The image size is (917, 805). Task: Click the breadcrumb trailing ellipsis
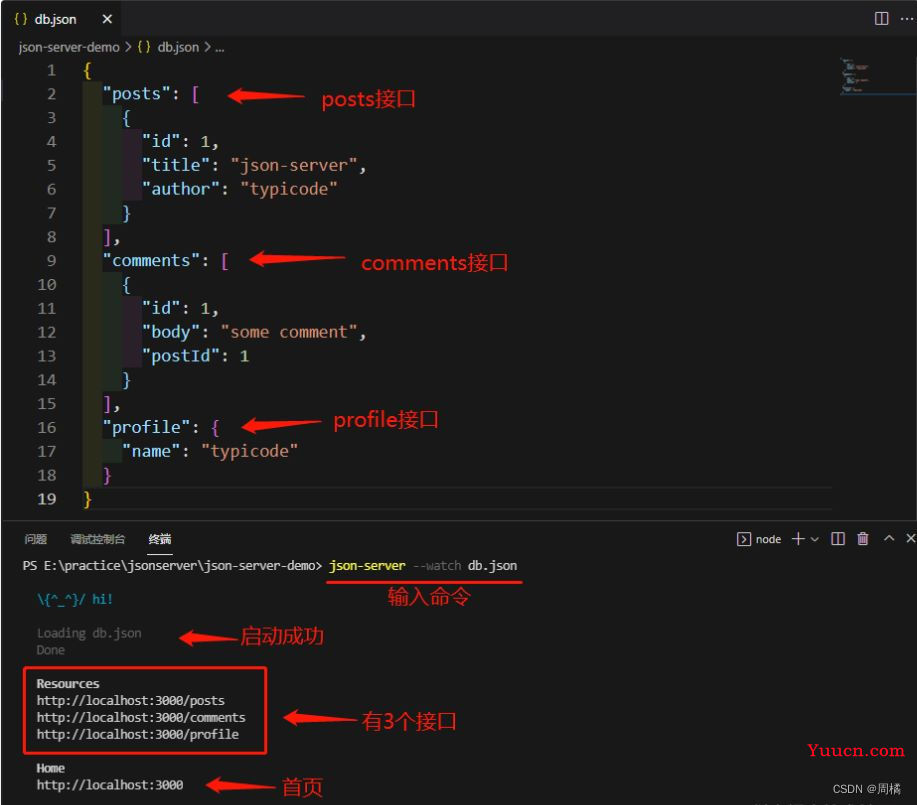[219, 48]
